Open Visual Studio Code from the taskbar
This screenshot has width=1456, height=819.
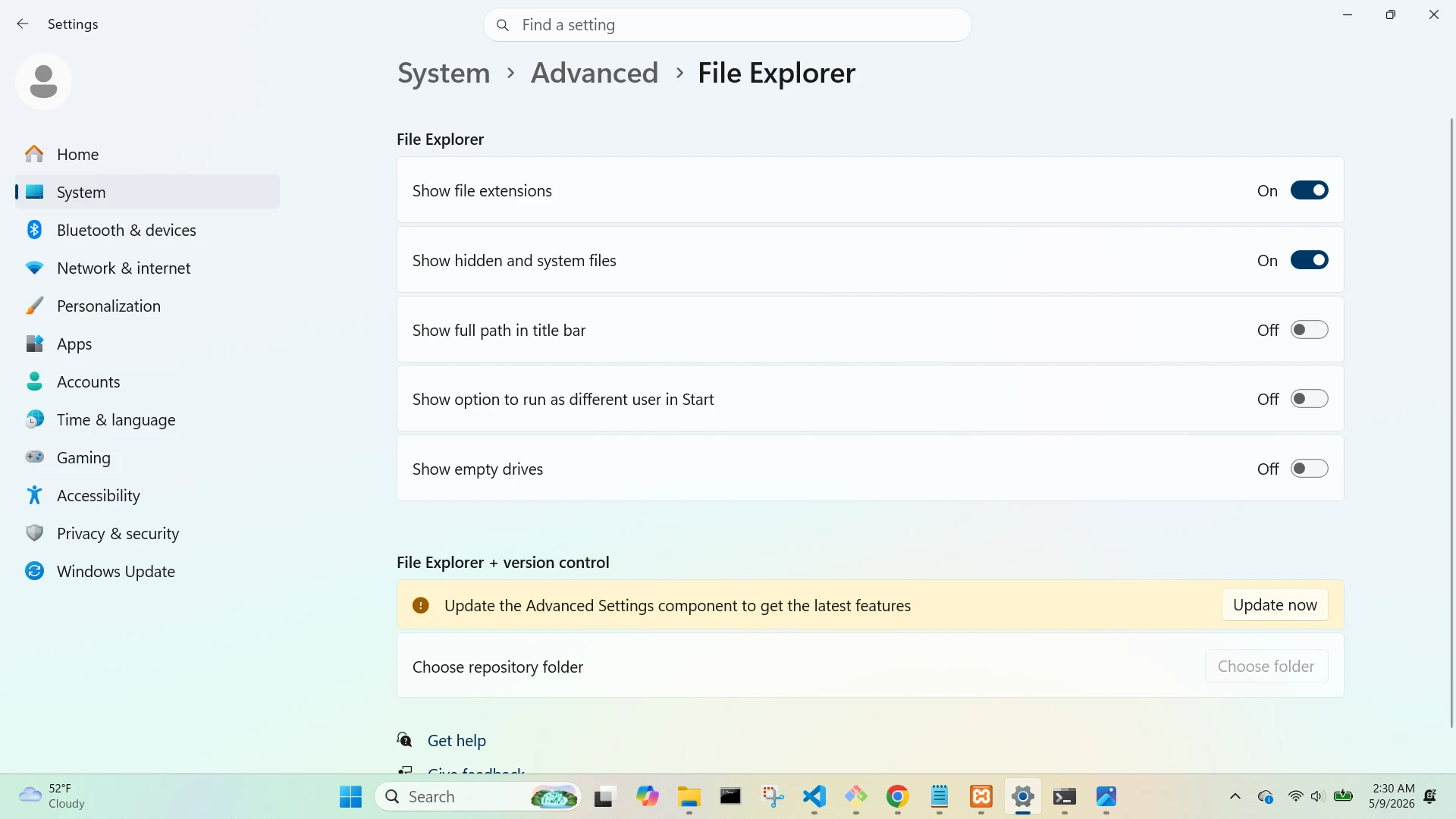click(x=814, y=796)
